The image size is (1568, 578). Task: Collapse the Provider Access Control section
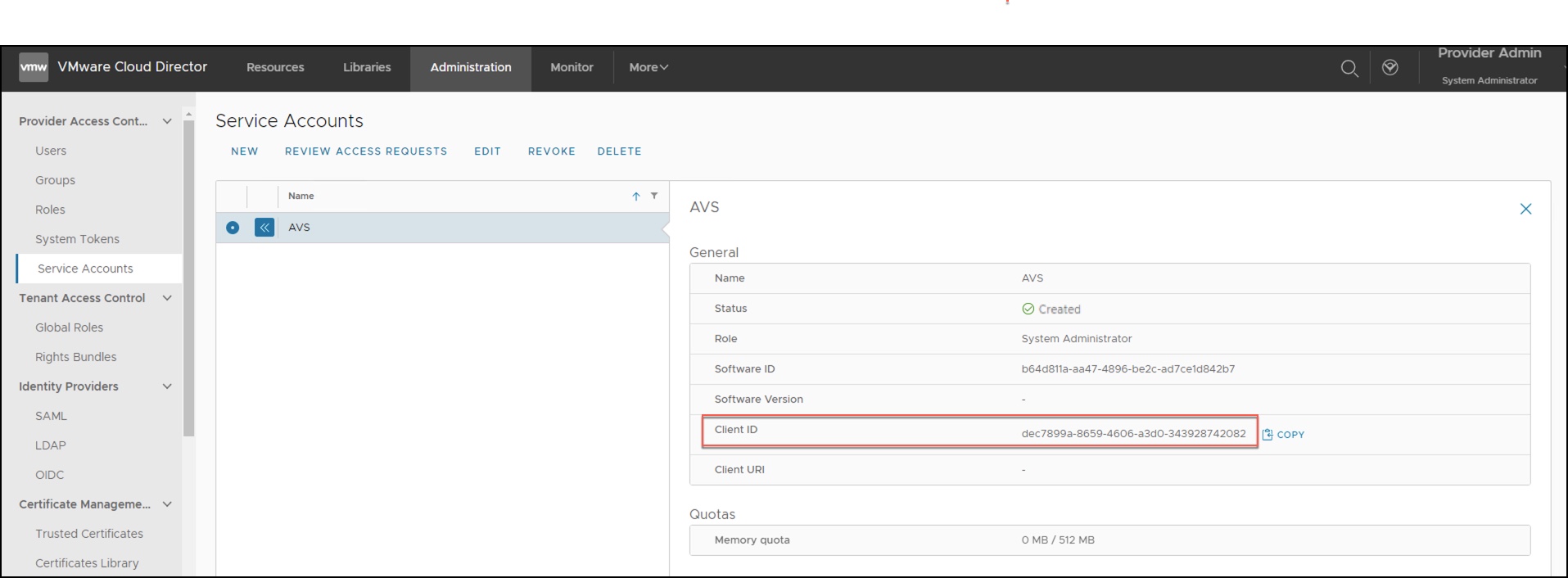pyautogui.click(x=167, y=121)
